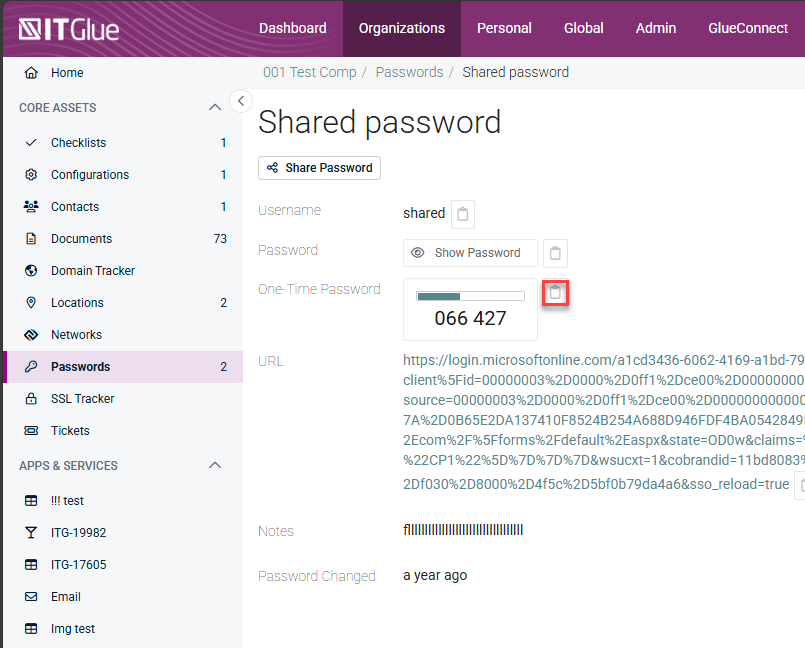Open Domain Tracker in sidebar

click(92, 271)
